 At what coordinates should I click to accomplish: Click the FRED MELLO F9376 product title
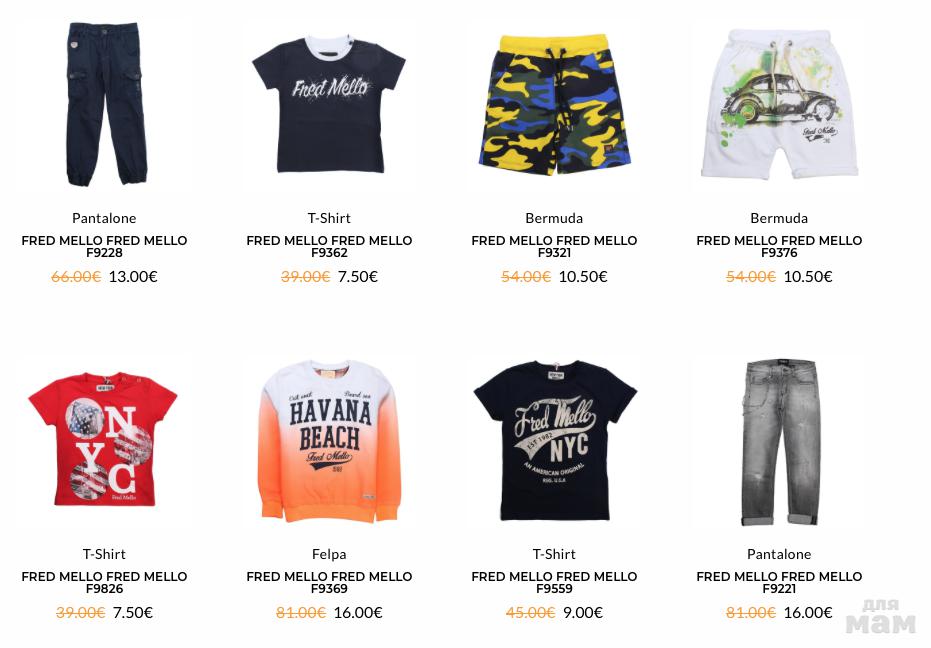click(779, 246)
